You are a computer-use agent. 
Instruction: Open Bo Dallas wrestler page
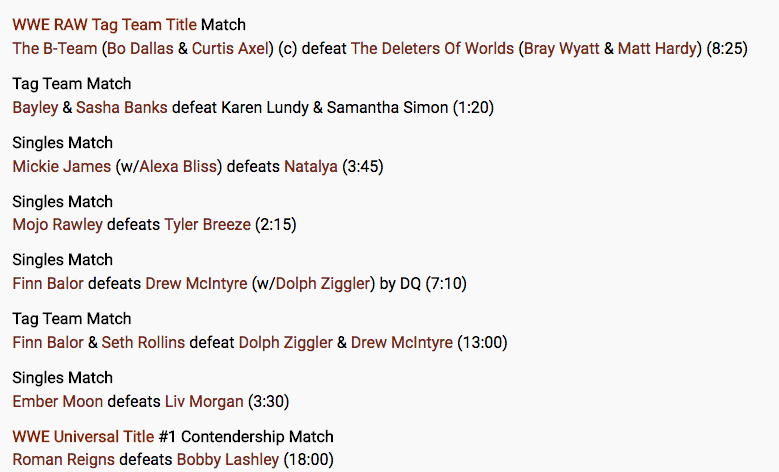(x=140, y=49)
